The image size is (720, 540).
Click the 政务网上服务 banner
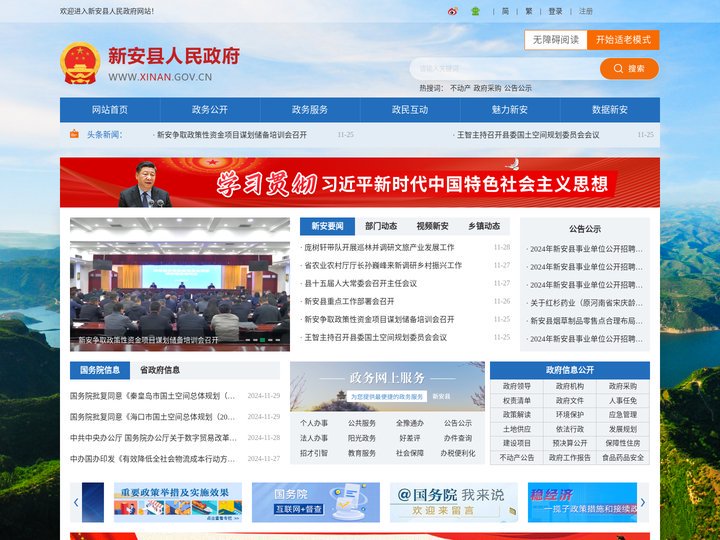387,387
